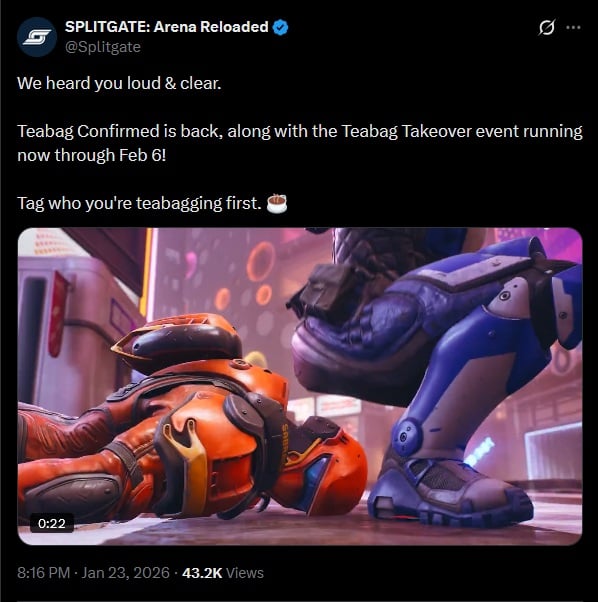Open the 43.2K Views count
The height and width of the screenshot is (602, 598).
(x=223, y=573)
